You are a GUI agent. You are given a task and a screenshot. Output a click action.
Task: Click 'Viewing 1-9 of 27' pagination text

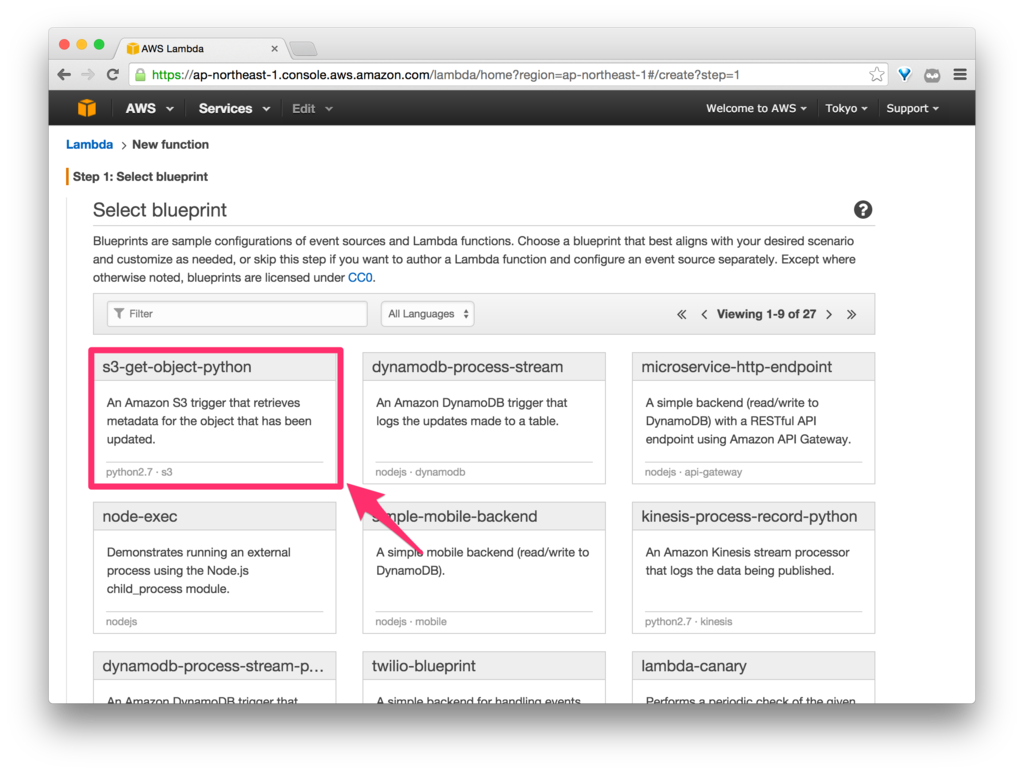(766, 314)
